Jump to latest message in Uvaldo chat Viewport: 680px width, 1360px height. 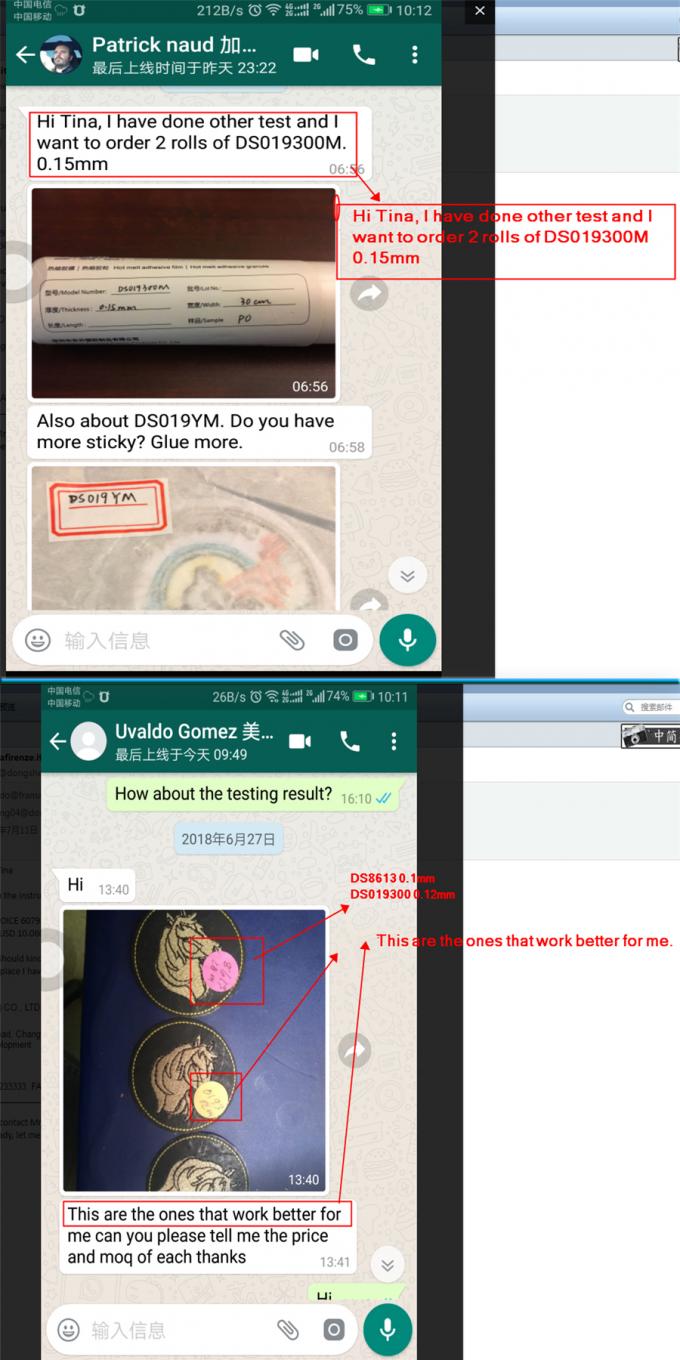[x=387, y=1265]
